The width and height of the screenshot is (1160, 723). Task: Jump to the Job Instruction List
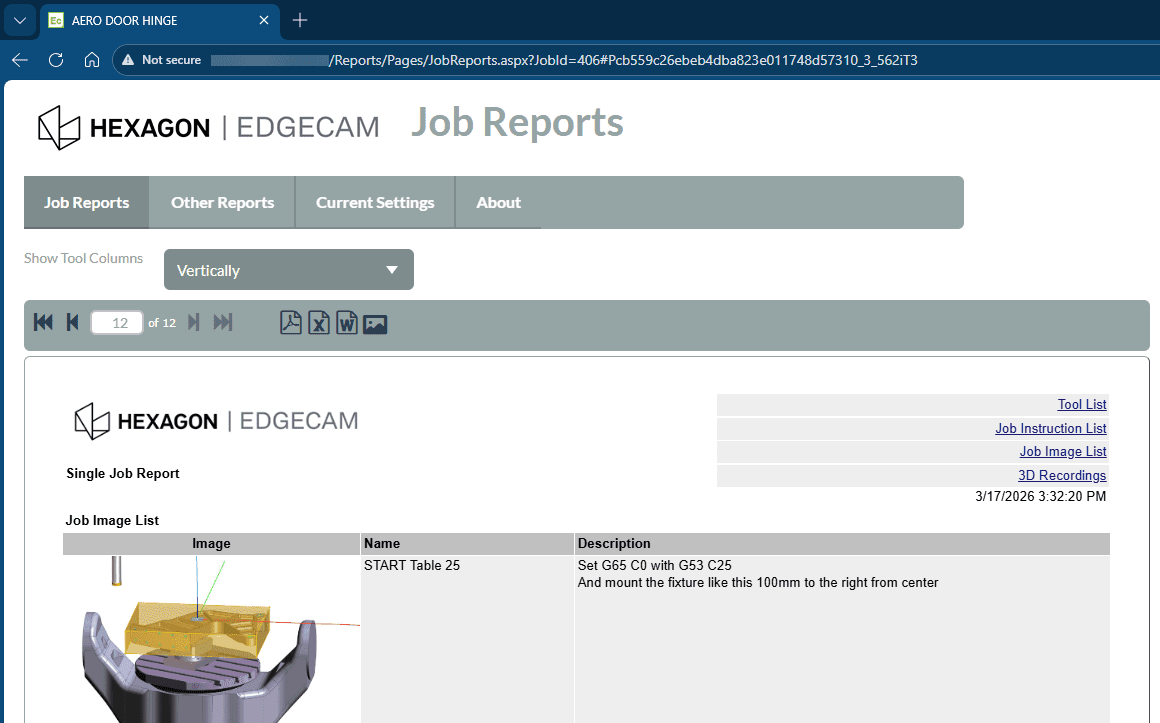1050,429
